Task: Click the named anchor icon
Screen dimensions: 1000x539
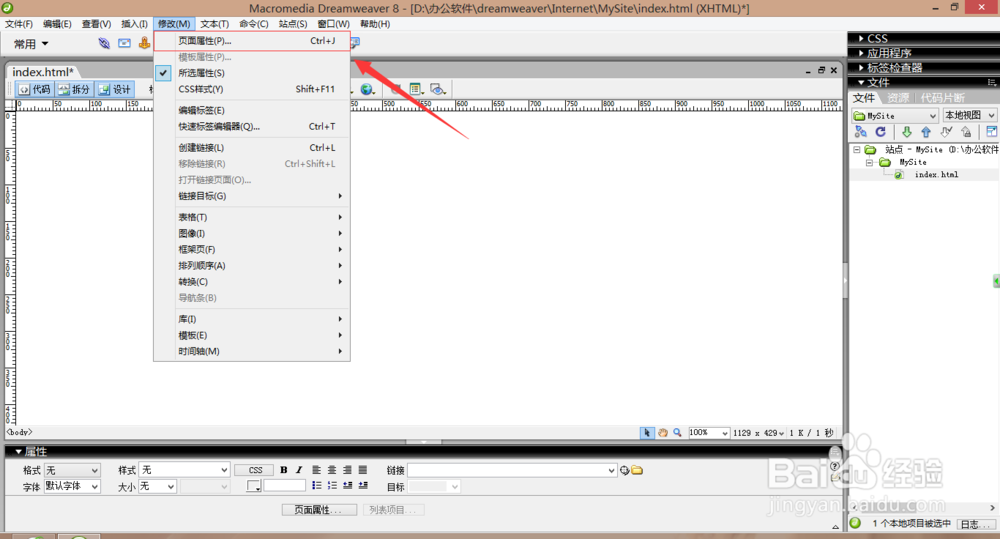Action: tap(145, 43)
